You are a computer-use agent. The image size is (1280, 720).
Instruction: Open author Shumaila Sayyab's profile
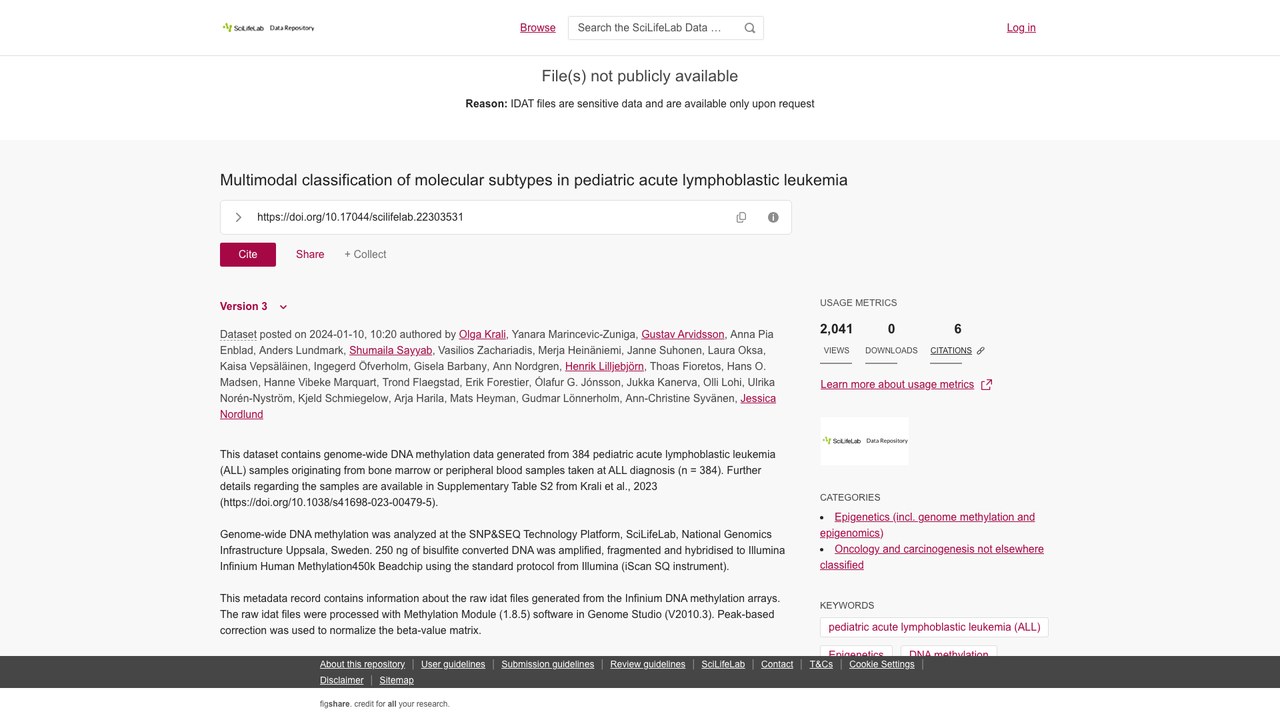(x=391, y=350)
